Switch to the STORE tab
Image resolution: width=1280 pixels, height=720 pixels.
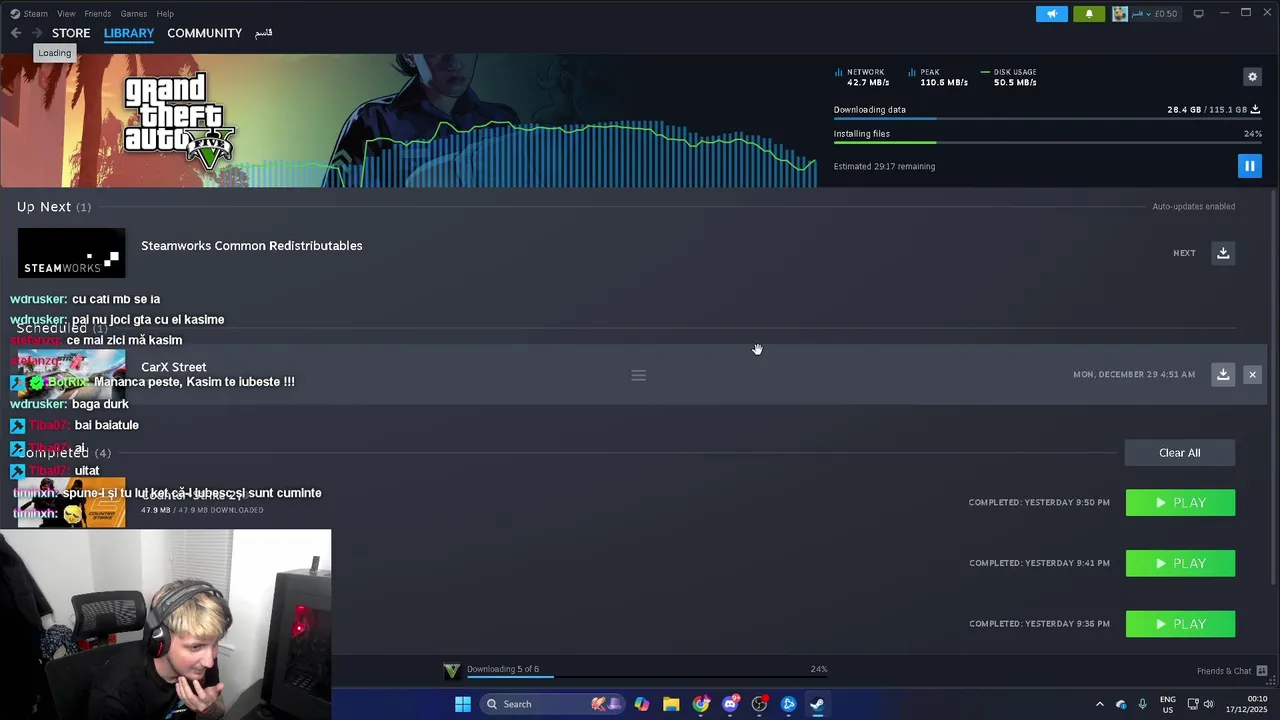click(71, 33)
